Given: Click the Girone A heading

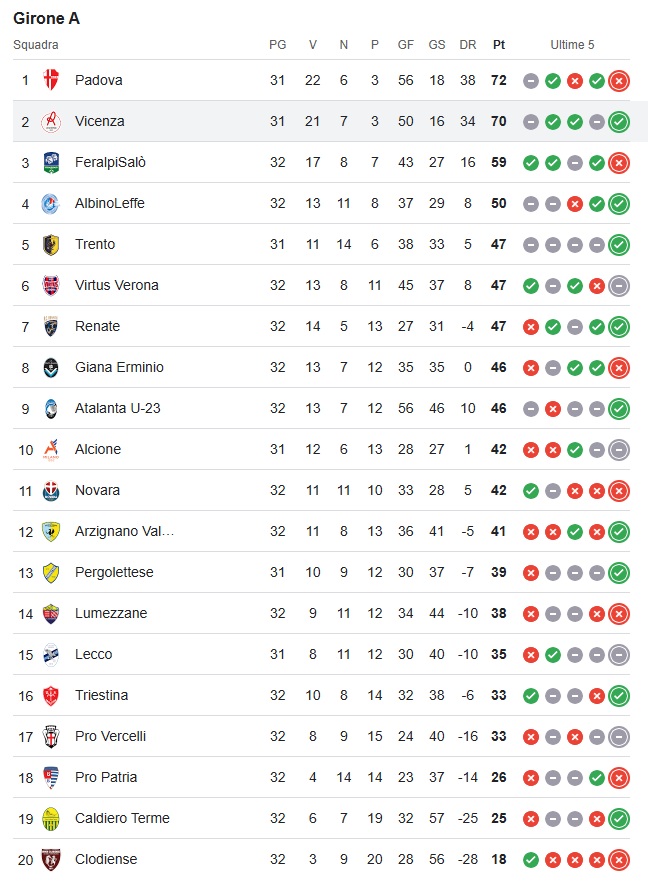Looking at the screenshot, I should coord(46,19).
